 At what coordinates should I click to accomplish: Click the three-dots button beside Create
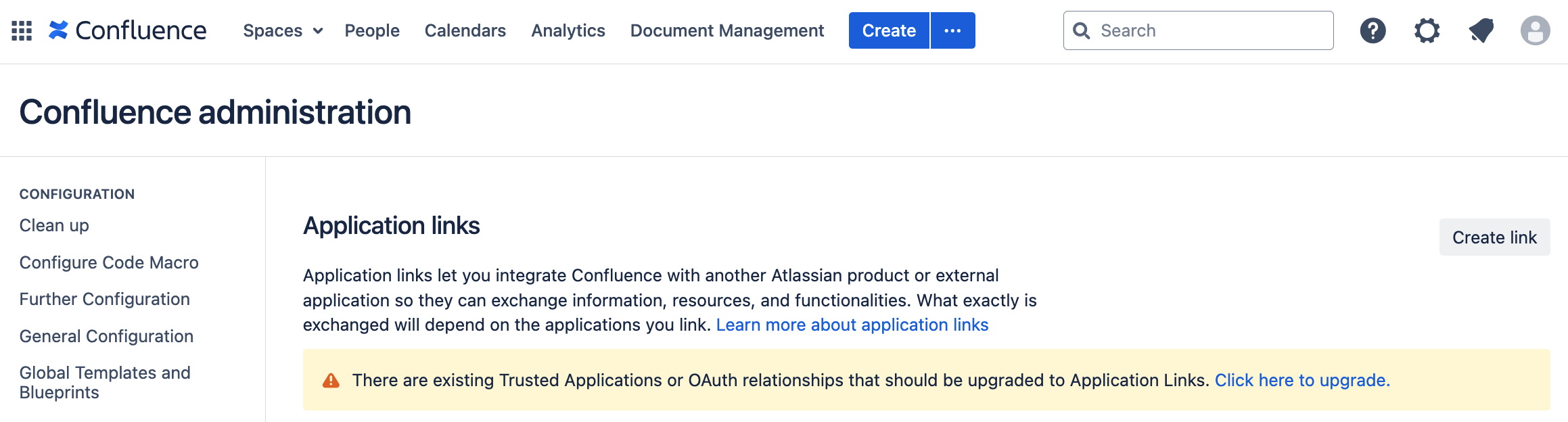pyautogui.click(x=952, y=30)
